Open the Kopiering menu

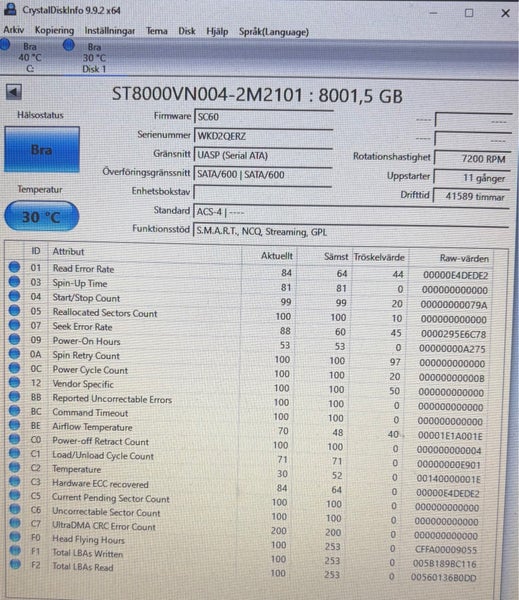point(54,30)
